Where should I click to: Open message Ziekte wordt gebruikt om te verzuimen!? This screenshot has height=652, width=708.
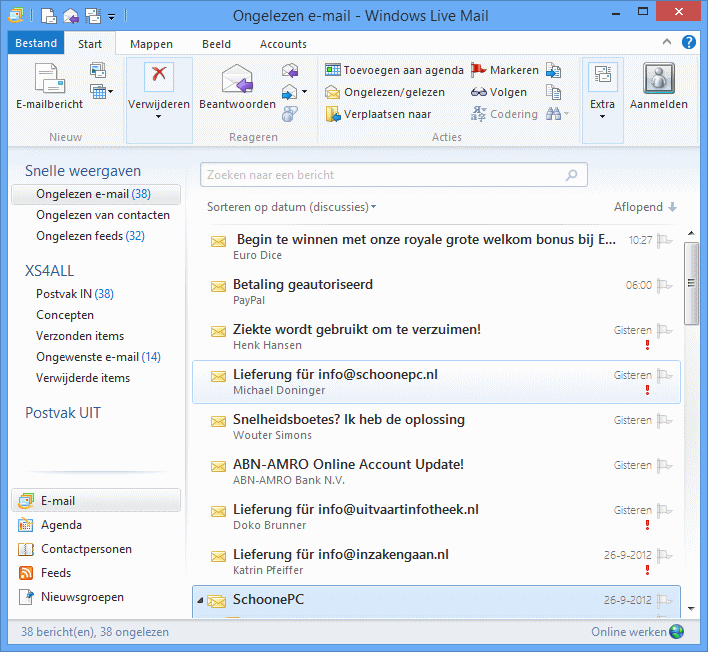pyautogui.click(x=436, y=337)
